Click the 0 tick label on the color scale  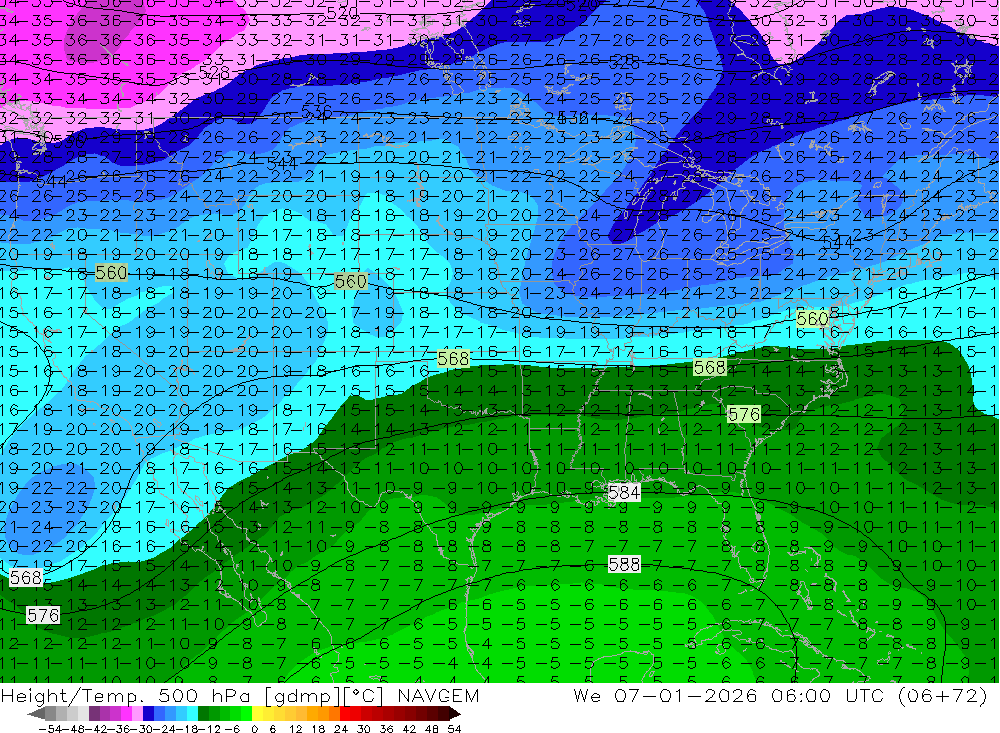click(x=254, y=729)
